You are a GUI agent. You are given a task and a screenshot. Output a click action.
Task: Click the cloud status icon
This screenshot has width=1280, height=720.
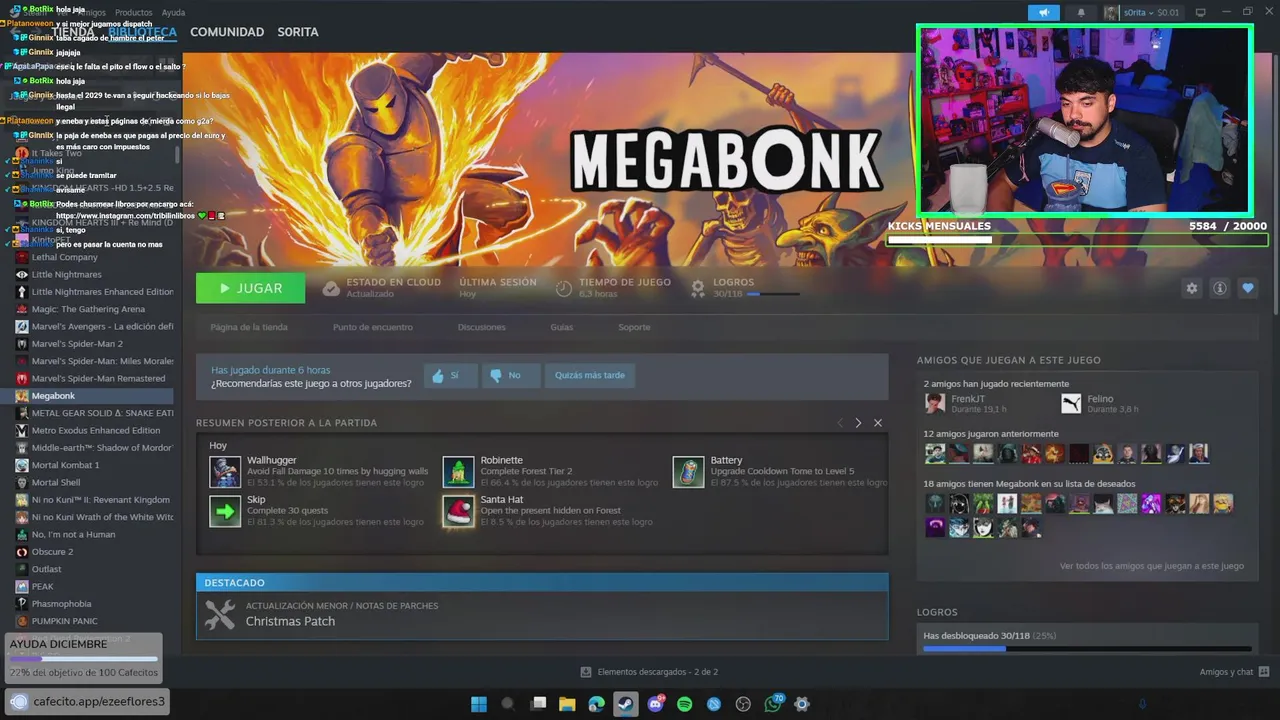point(331,288)
